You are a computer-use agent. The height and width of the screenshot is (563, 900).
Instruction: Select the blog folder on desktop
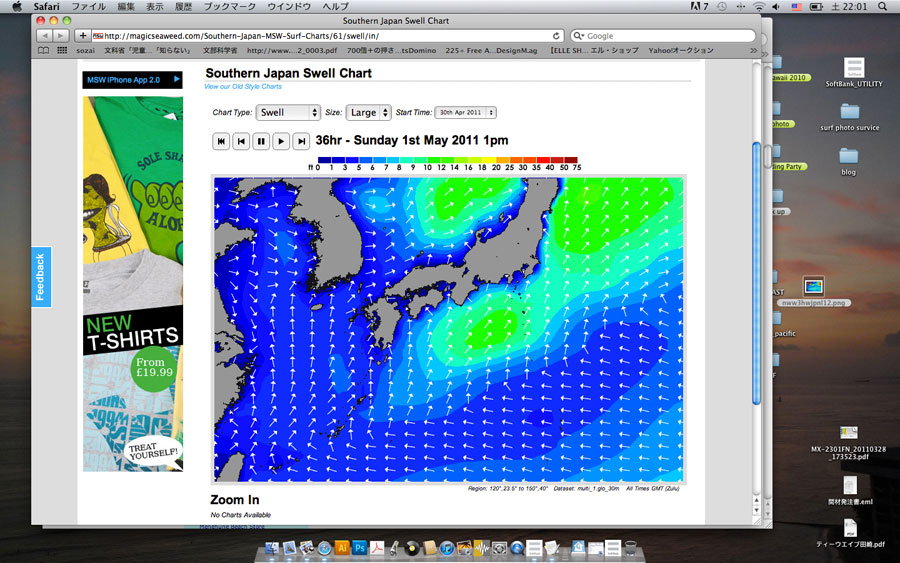[848, 161]
